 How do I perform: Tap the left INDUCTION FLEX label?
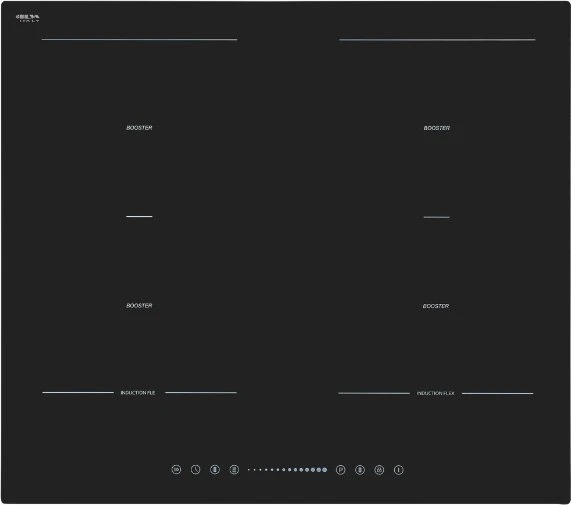coord(138,392)
